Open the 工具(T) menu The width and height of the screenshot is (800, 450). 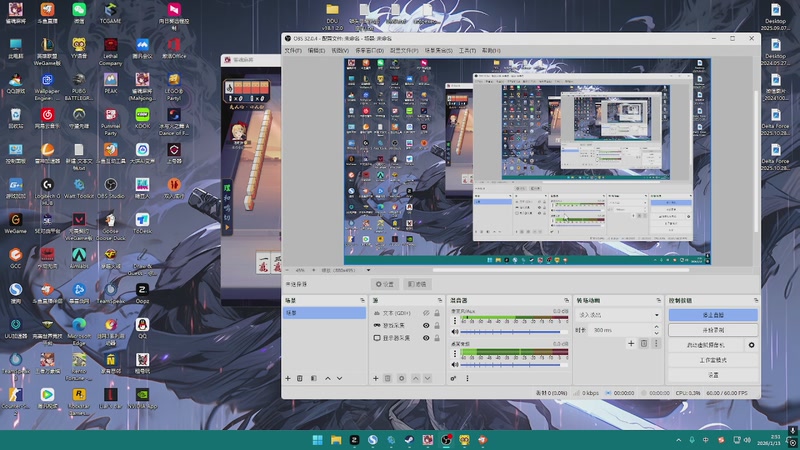tap(467, 50)
